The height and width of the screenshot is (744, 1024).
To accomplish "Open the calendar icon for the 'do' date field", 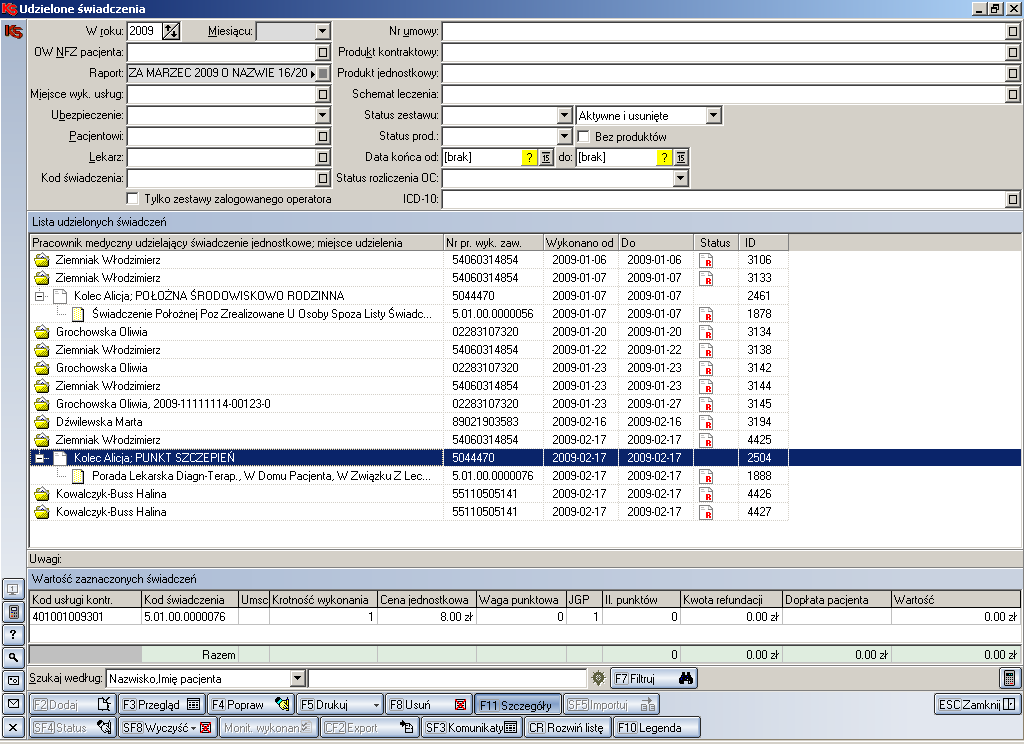I will [680, 157].
